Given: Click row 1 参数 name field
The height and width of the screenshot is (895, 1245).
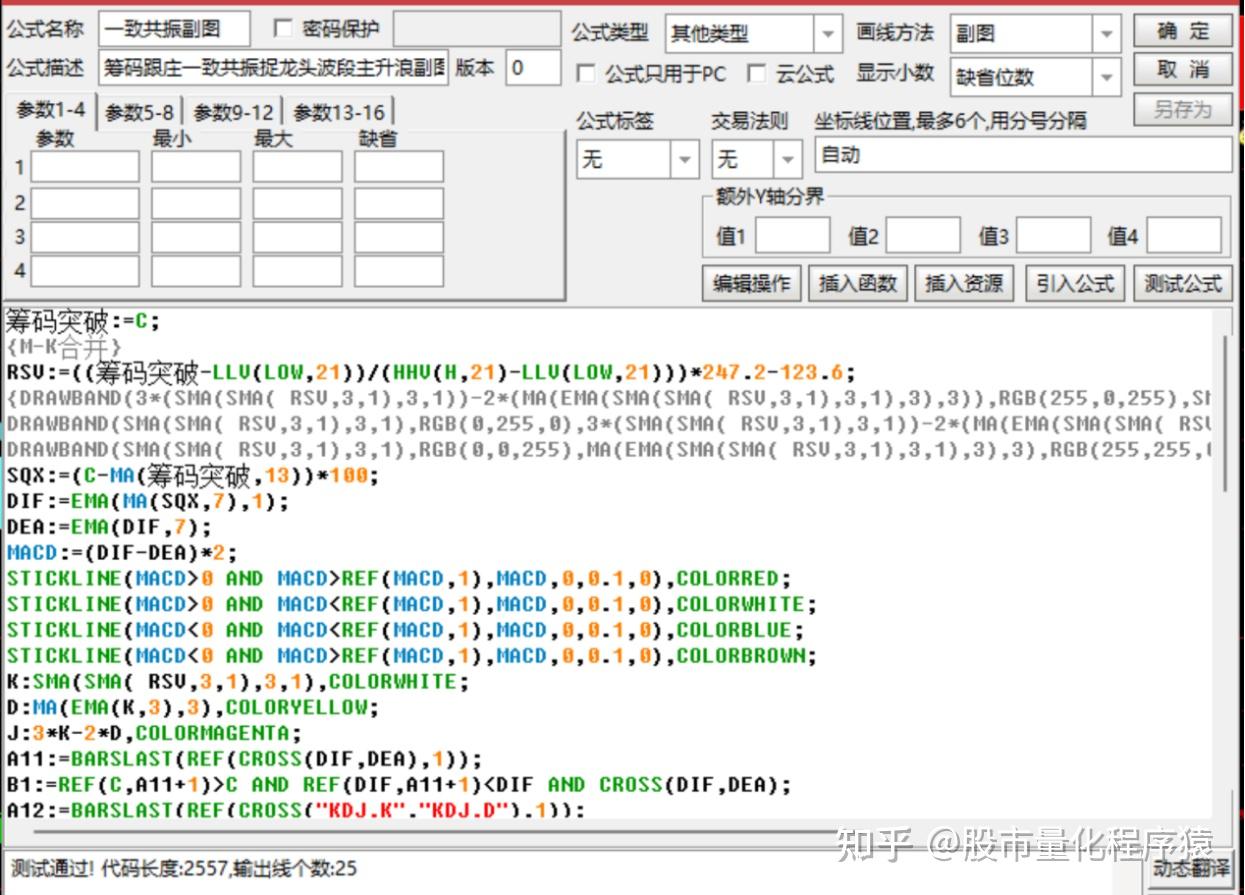Looking at the screenshot, I should click(x=85, y=167).
